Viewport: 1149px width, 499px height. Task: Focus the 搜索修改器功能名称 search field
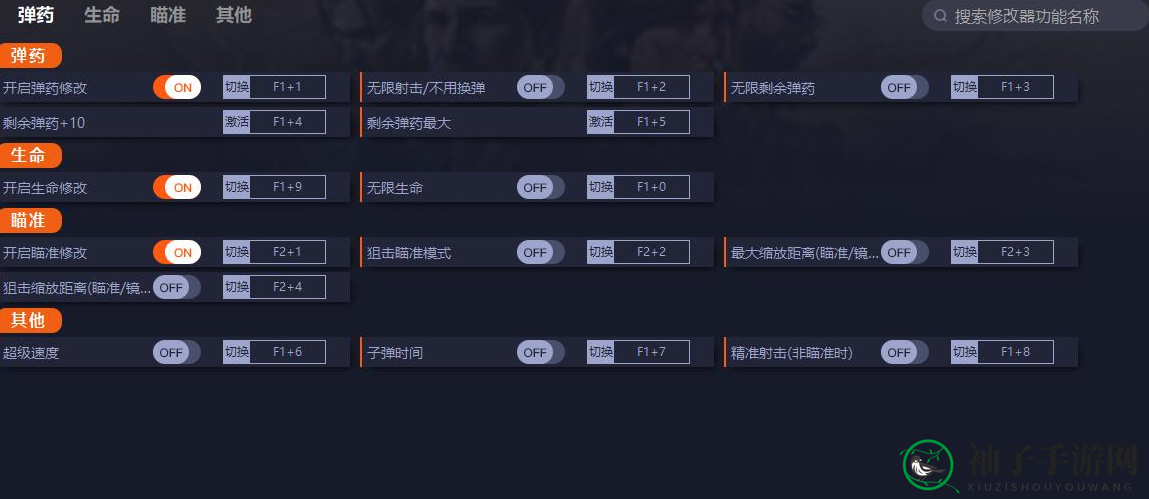[x=1035, y=16]
